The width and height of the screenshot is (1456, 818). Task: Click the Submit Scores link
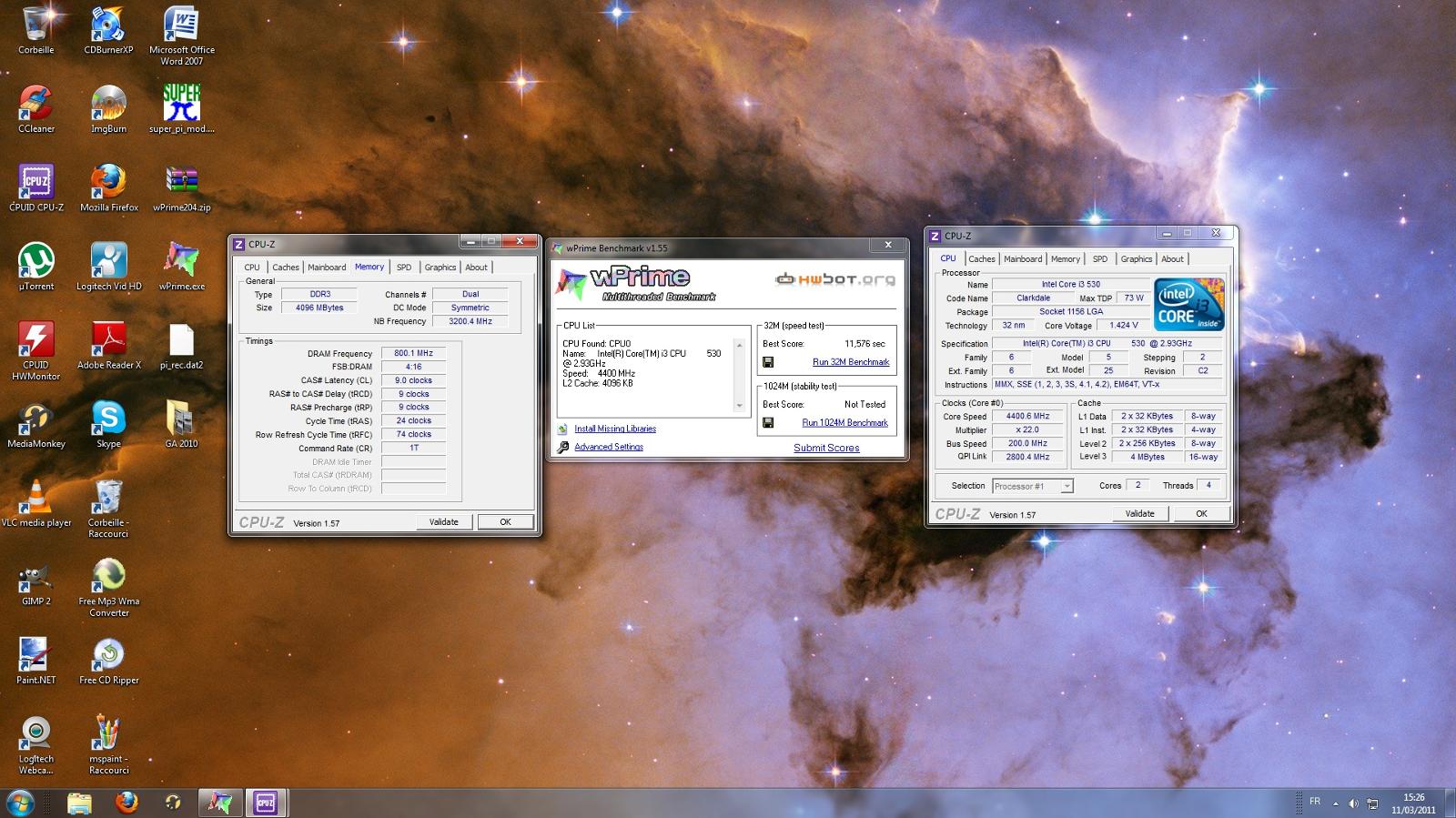pos(826,448)
